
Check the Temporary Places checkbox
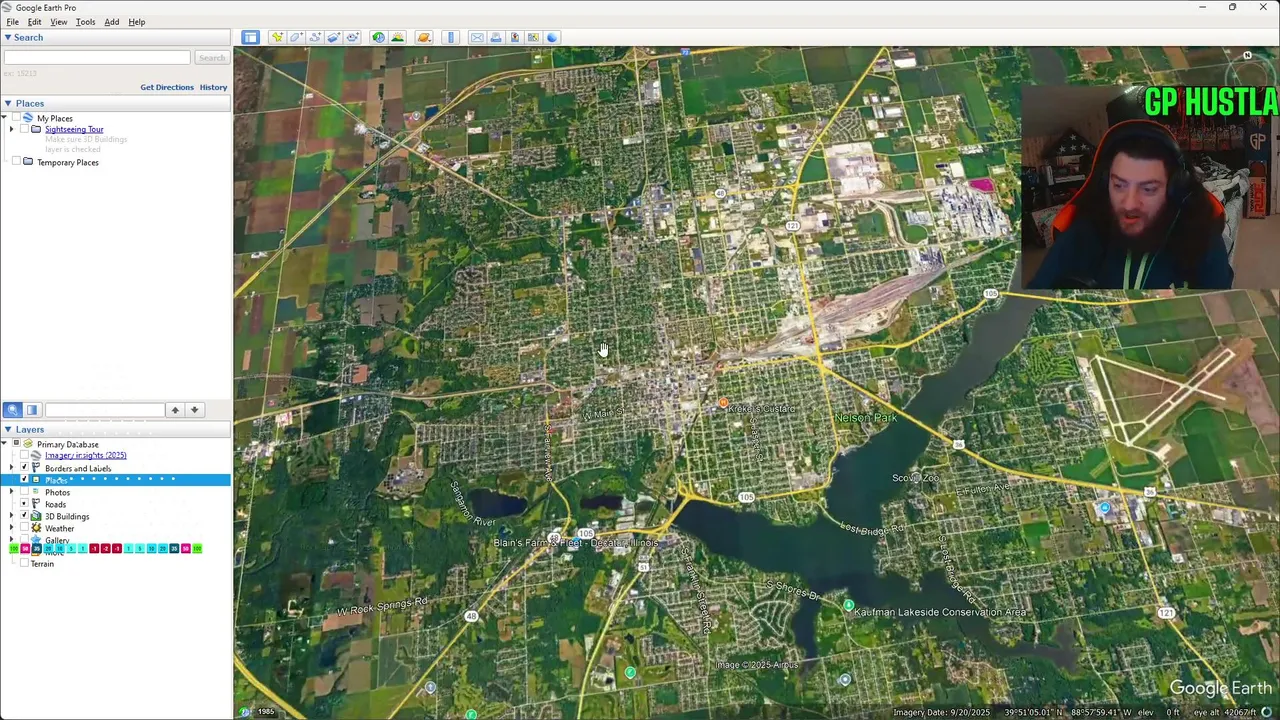[x=16, y=162]
